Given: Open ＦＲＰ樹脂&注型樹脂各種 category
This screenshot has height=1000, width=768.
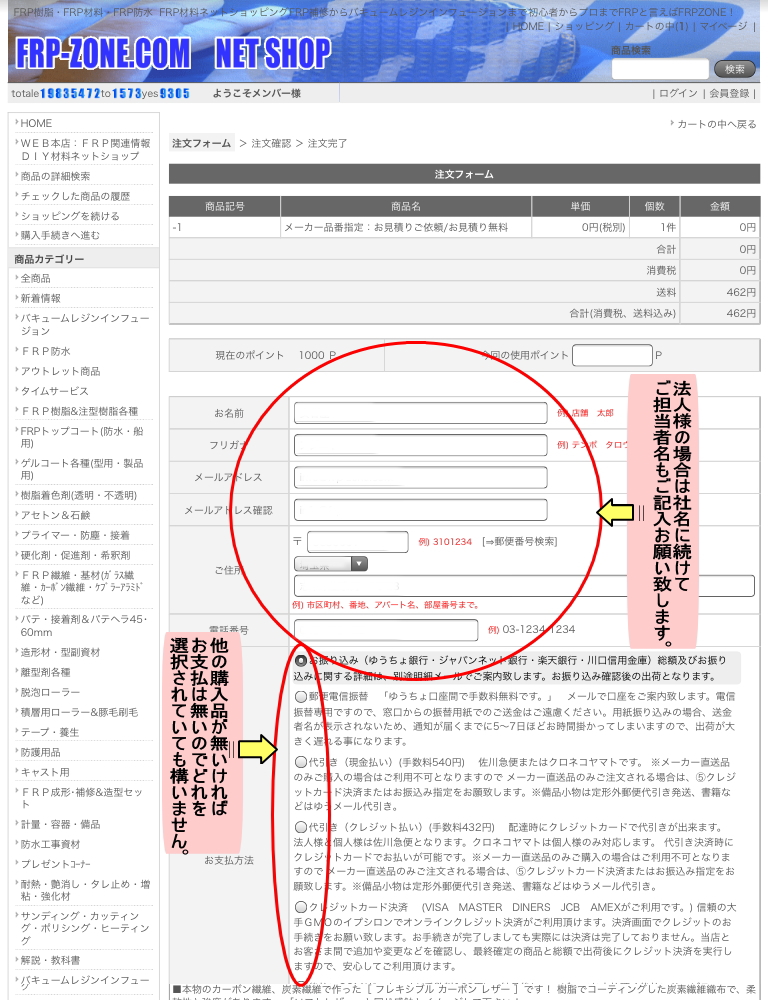Looking at the screenshot, I should click(78, 411).
